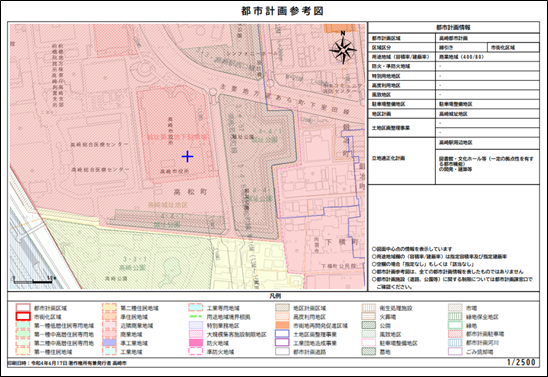Click the blue crosshair at map center

[187, 157]
